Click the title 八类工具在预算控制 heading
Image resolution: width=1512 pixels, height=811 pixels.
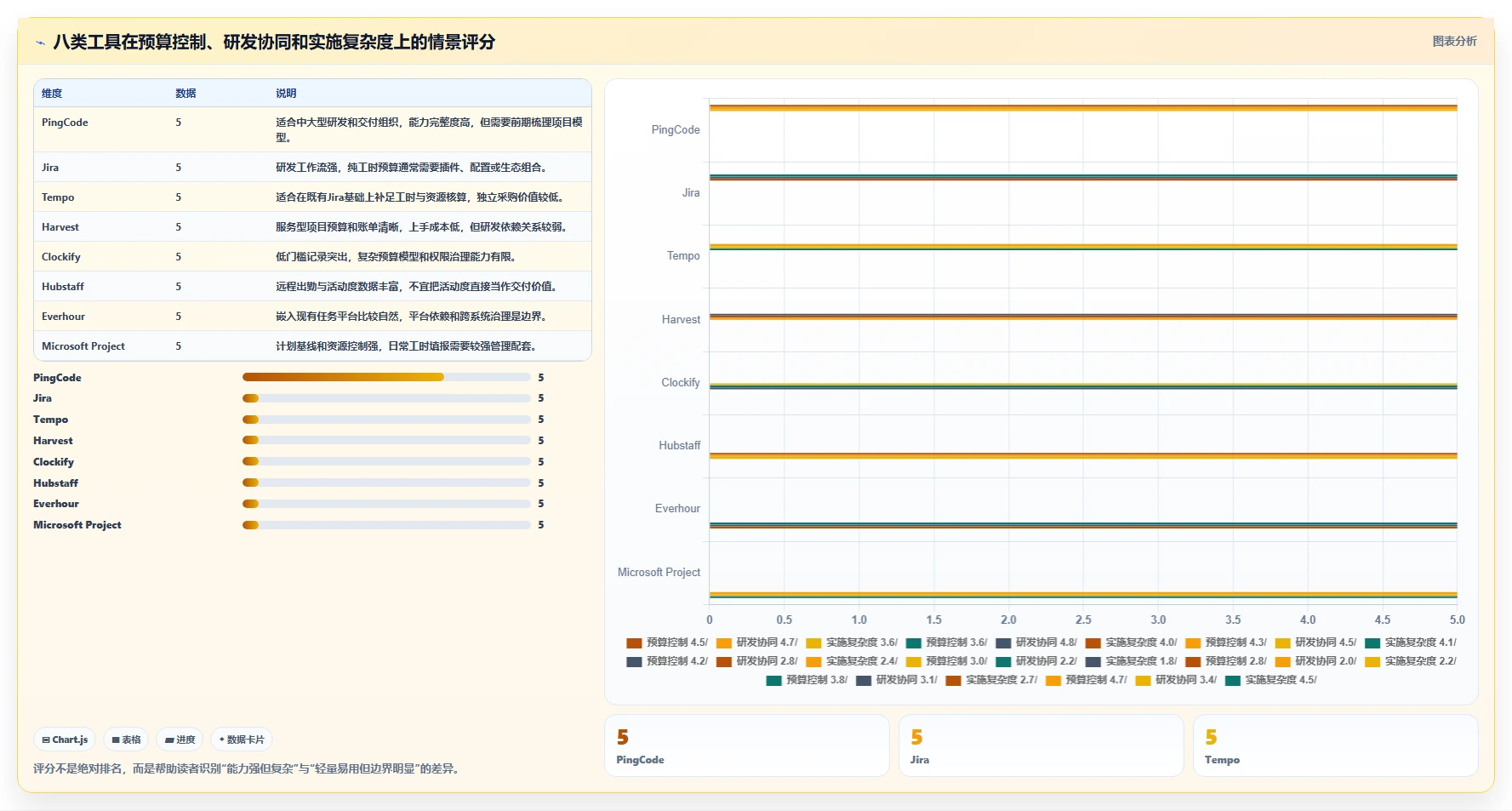[274, 43]
